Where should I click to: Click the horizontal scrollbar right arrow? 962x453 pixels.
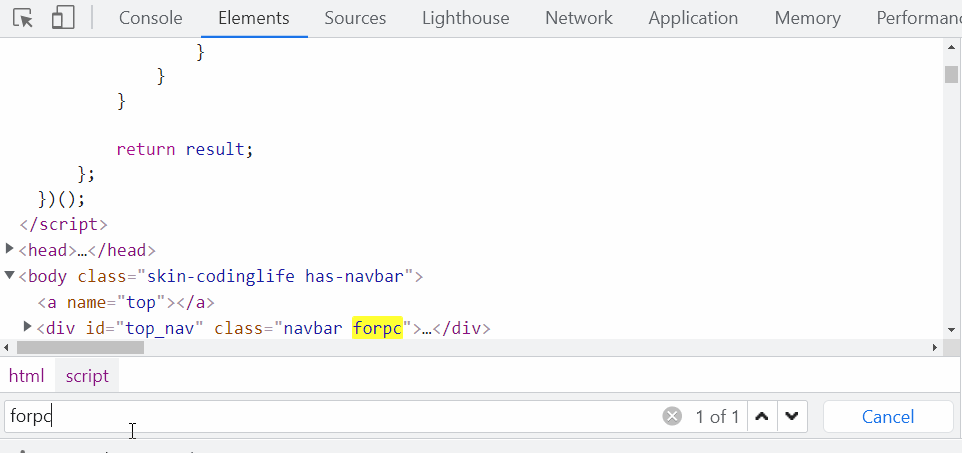(935, 347)
